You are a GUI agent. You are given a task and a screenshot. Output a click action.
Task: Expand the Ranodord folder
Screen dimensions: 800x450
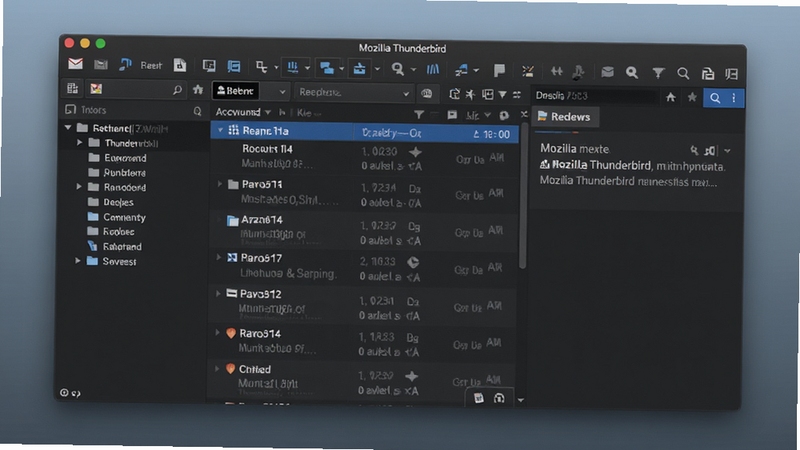(79, 187)
